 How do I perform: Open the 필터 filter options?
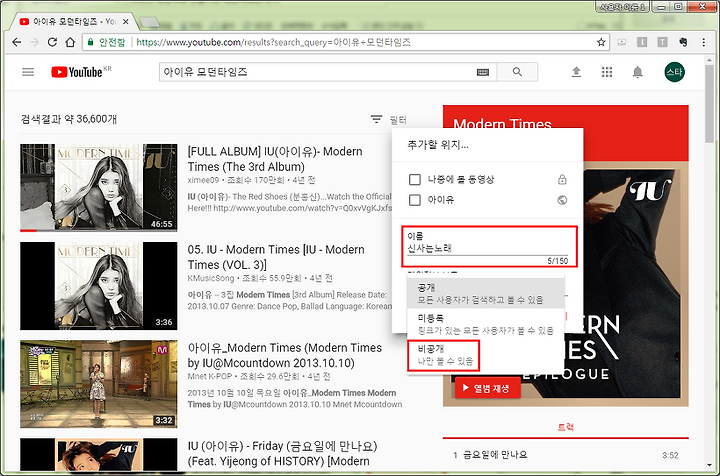(388, 120)
